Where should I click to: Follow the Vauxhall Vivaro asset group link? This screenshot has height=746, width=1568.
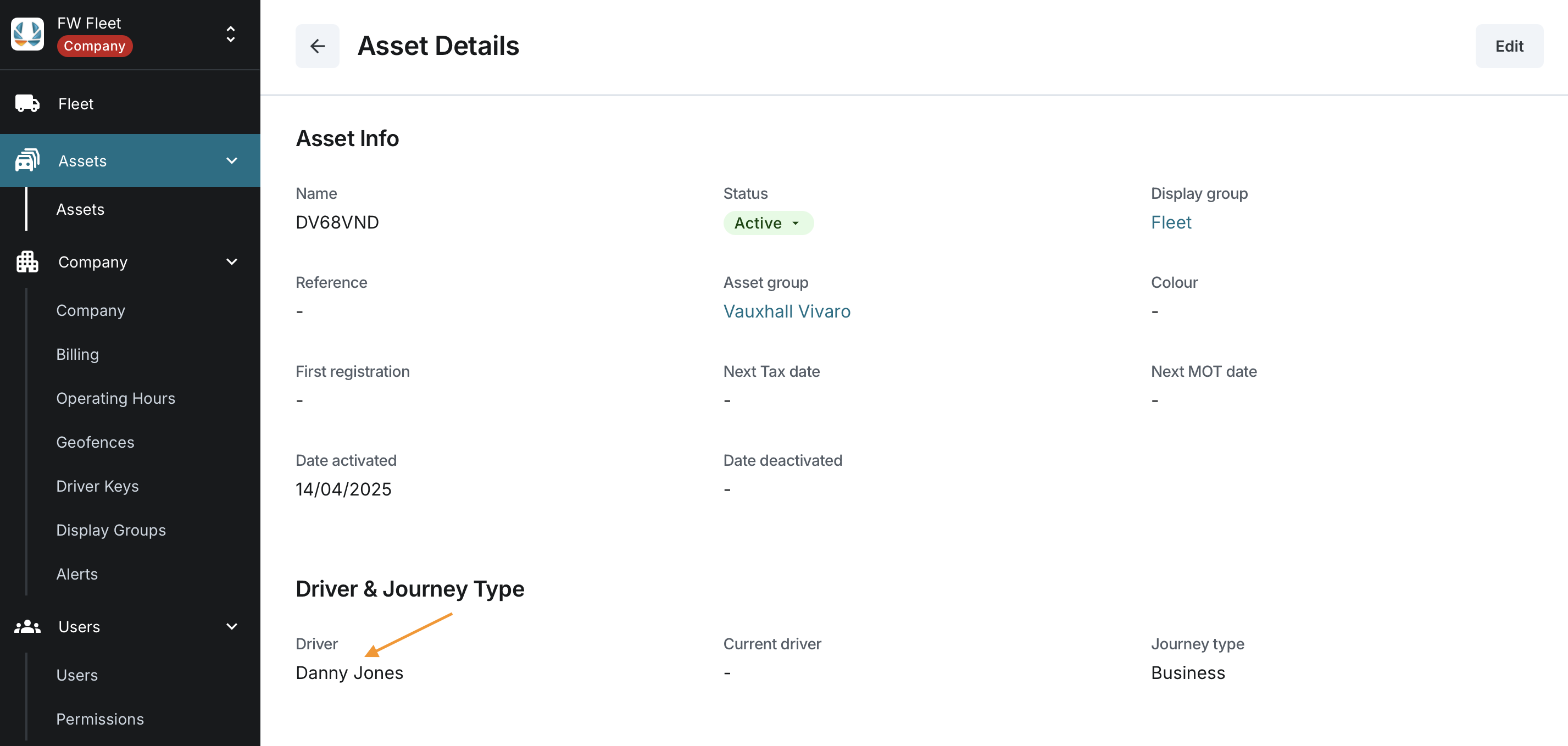[786, 311]
